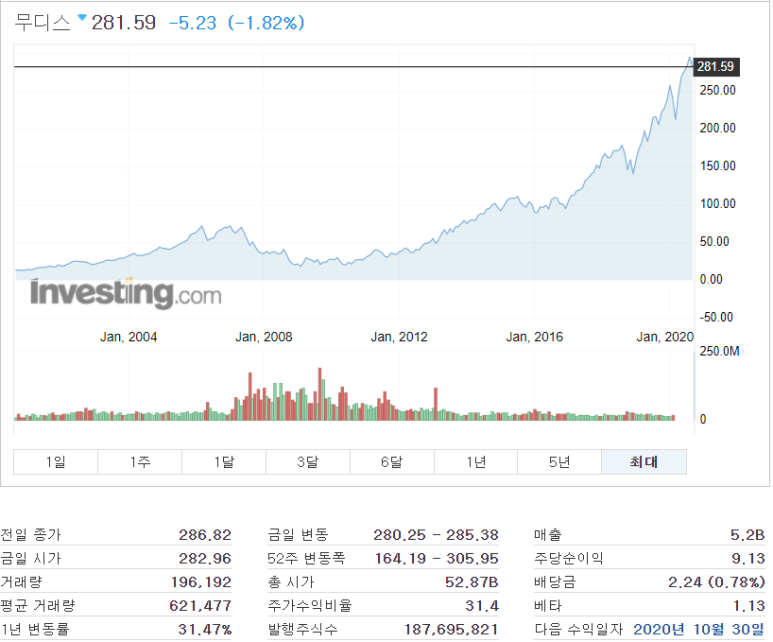The image size is (773, 642).
Task: Click the Jan, 2016 axis label
Action: 534,337
